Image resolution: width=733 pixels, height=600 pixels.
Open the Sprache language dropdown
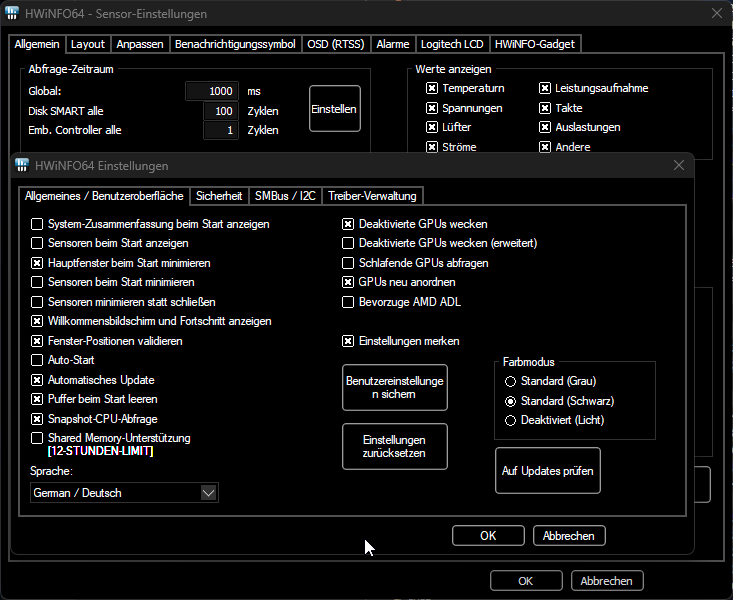tap(124, 493)
